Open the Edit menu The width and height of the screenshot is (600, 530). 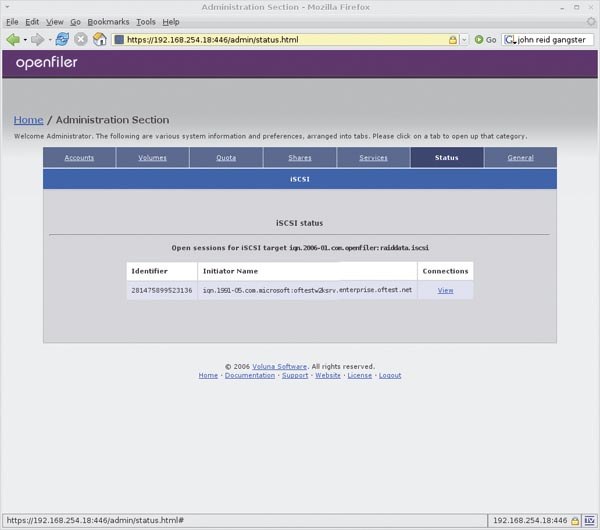pos(32,22)
